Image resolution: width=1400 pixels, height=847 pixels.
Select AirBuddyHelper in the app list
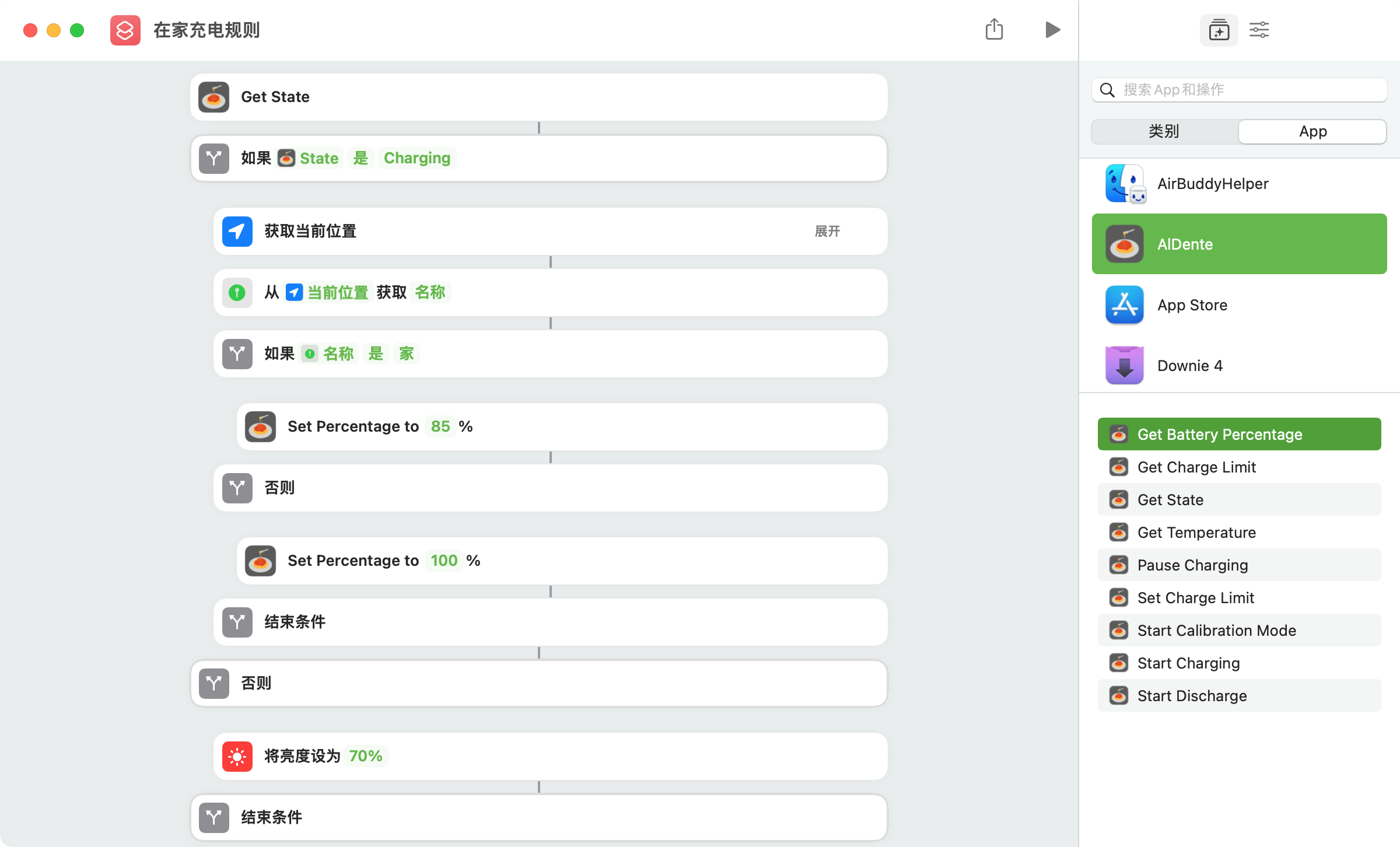click(1213, 184)
